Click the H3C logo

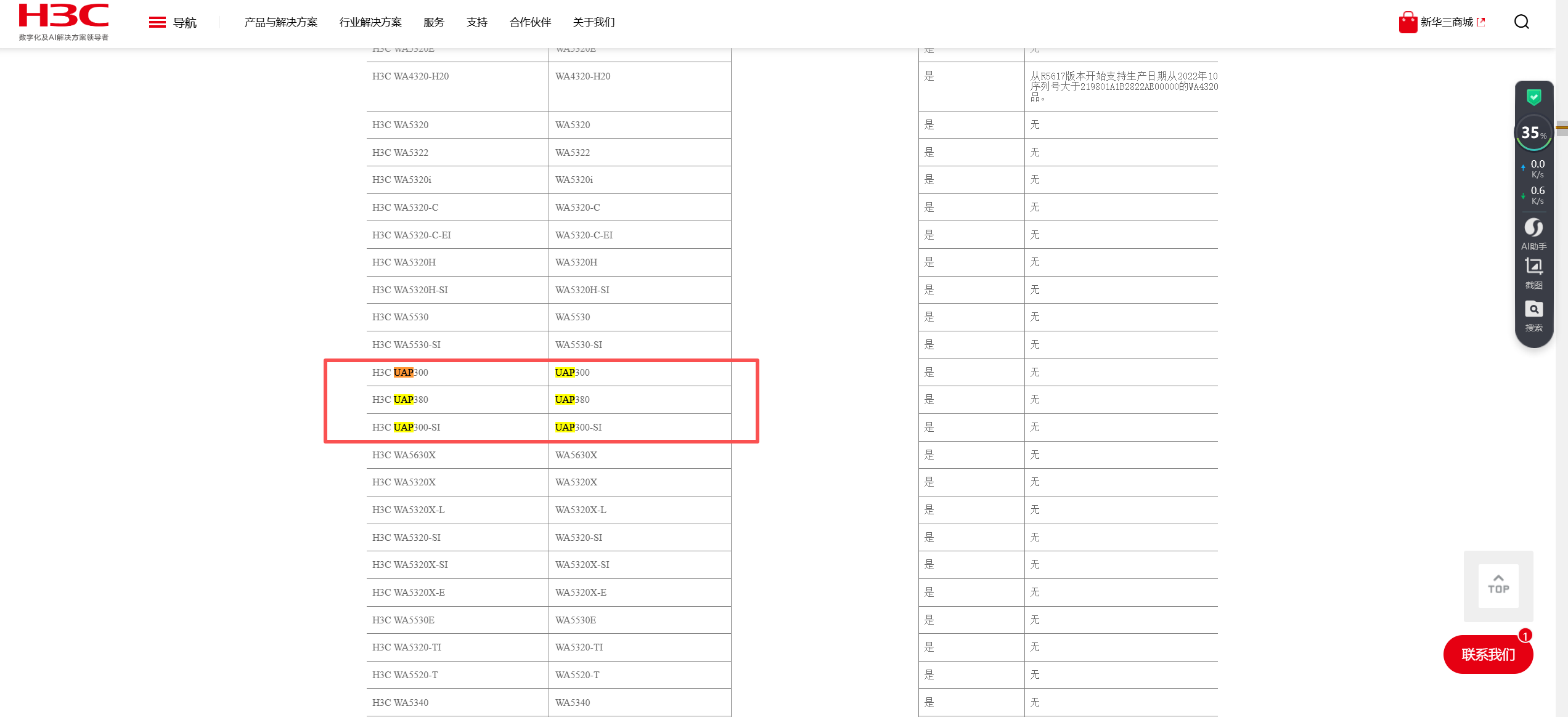pos(63,17)
